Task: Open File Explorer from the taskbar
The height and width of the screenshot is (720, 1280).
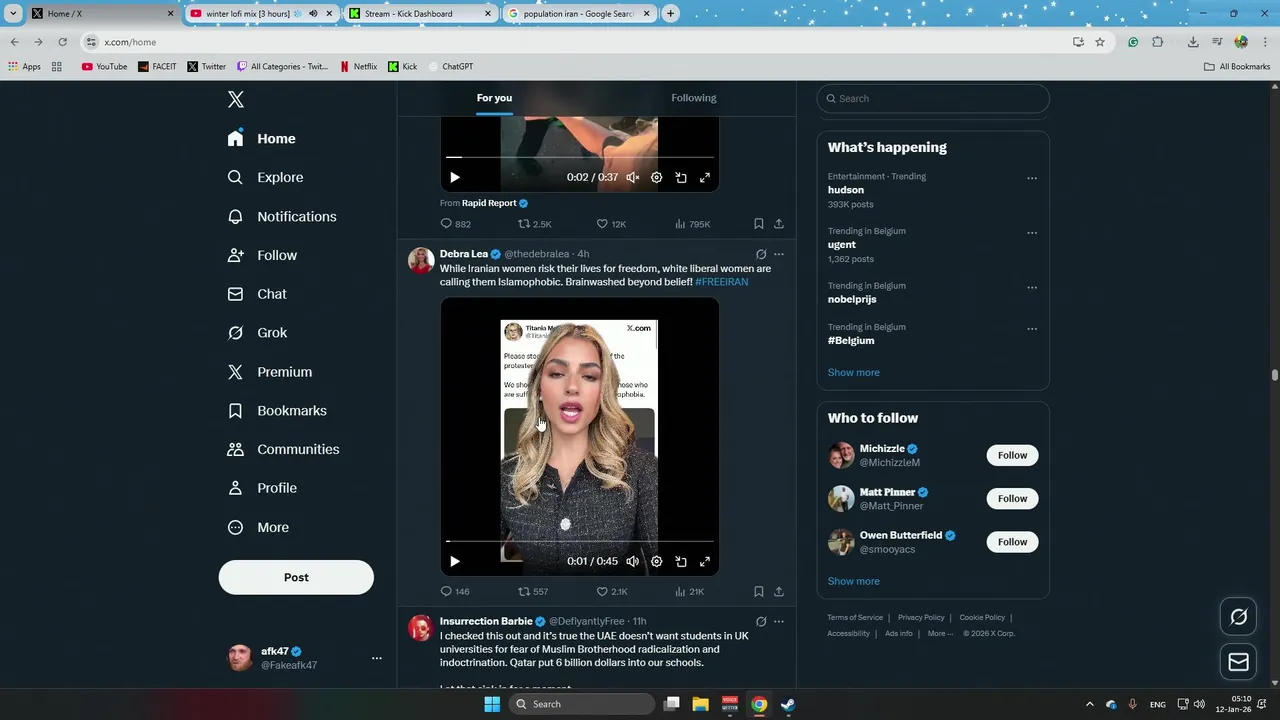Action: (x=700, y=704)
